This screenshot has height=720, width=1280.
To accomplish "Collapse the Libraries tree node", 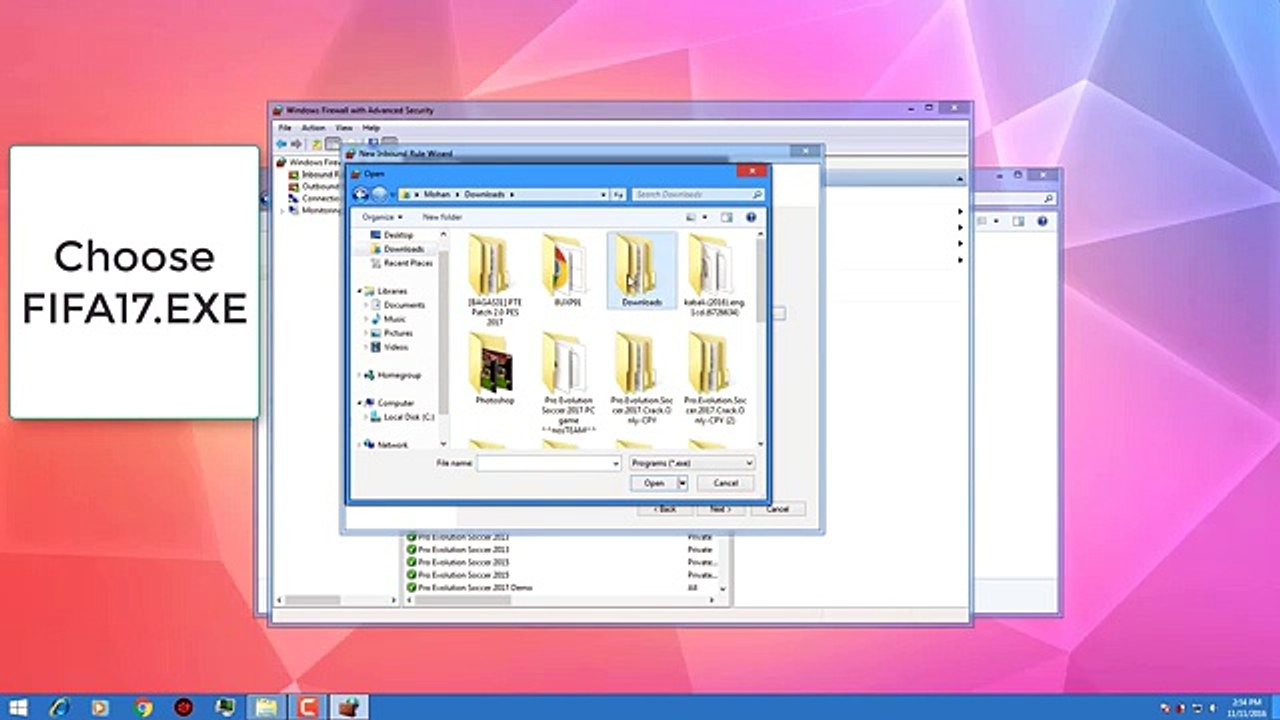I will click(x=359, y=291).
